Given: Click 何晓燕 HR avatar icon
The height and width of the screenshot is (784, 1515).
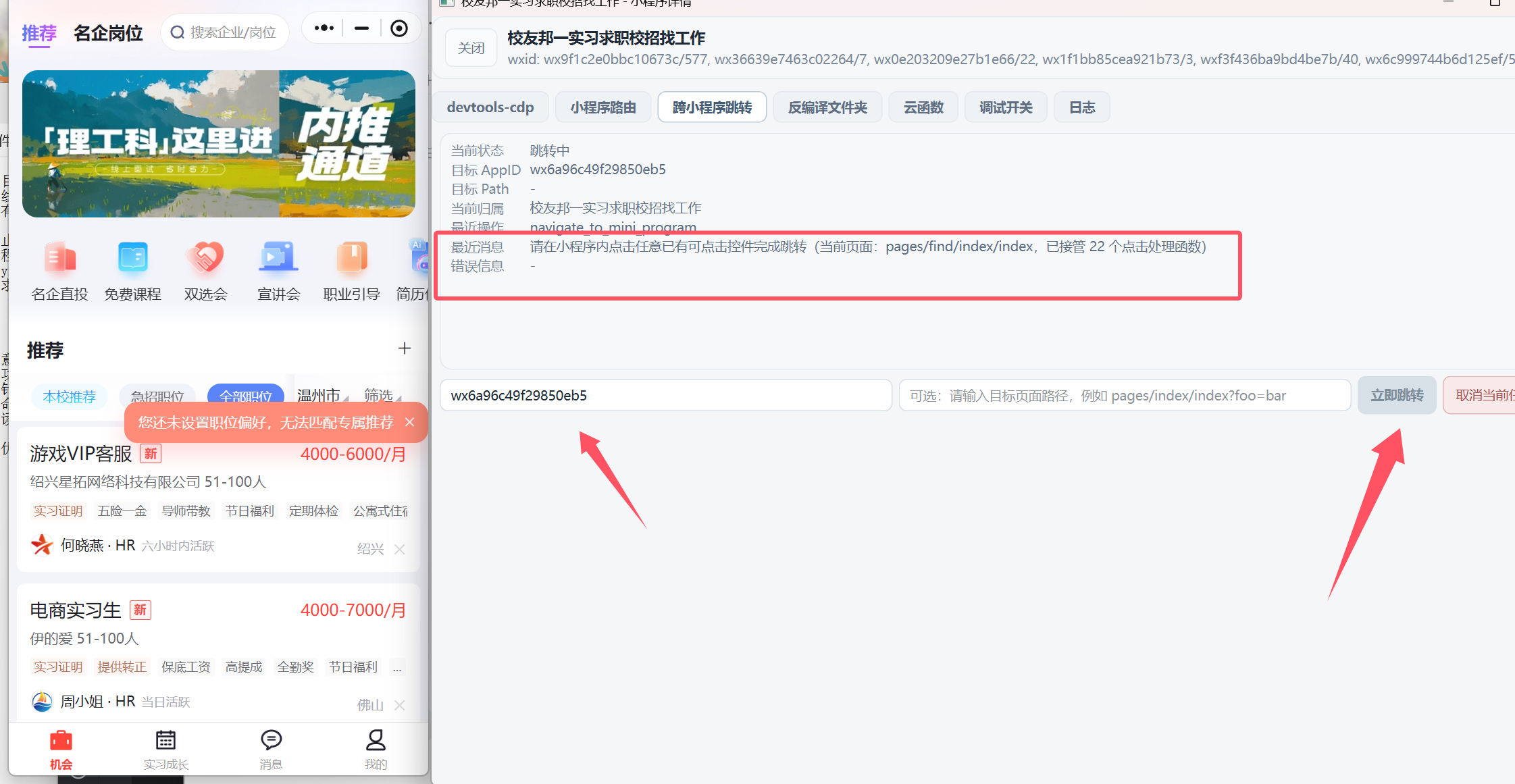Looking at the screenshot, I should click(x=42, y=544).
